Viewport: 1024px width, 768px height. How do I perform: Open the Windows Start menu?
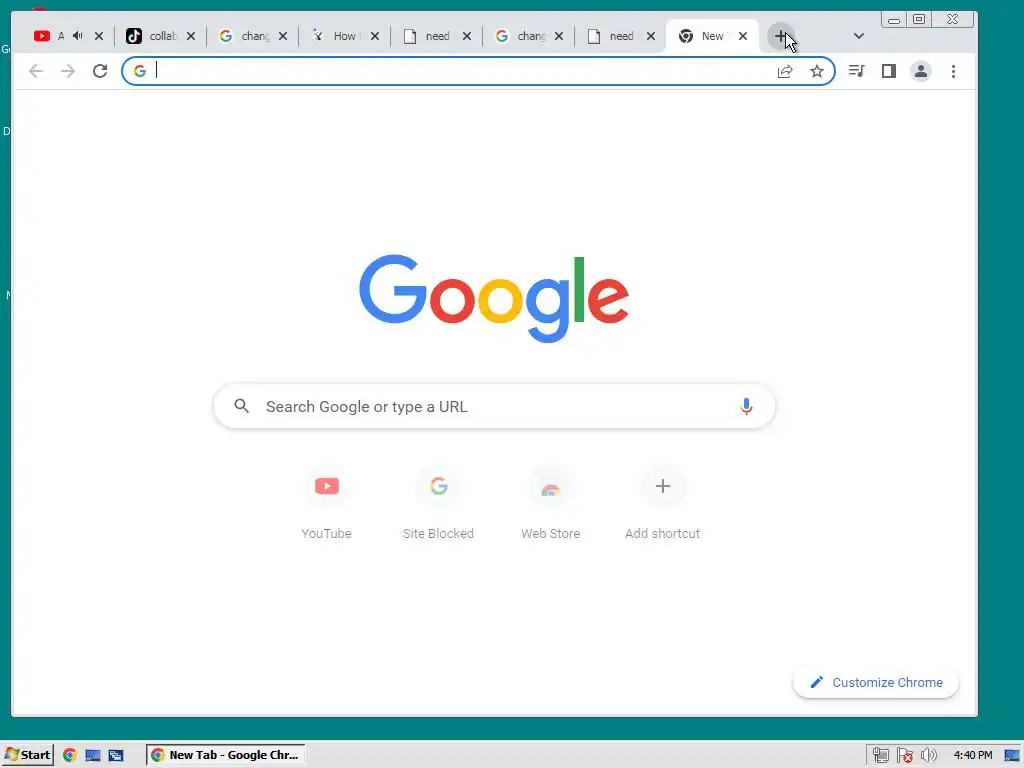(x=27, y=755)
